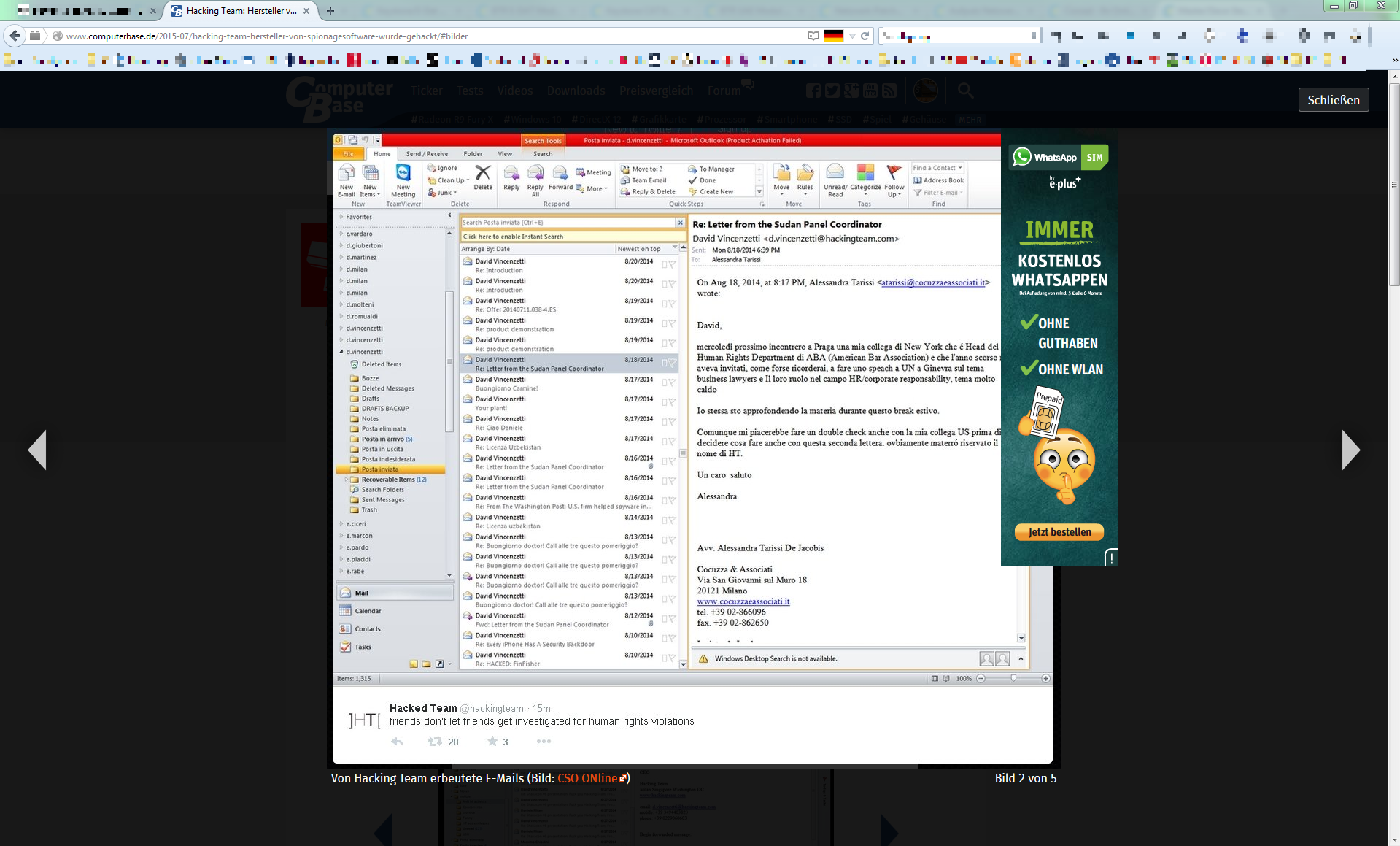Click the To Manager quick step
The height and width of the screenshot is (846, 1400).
pyautogui.click(x=711, y=169)
